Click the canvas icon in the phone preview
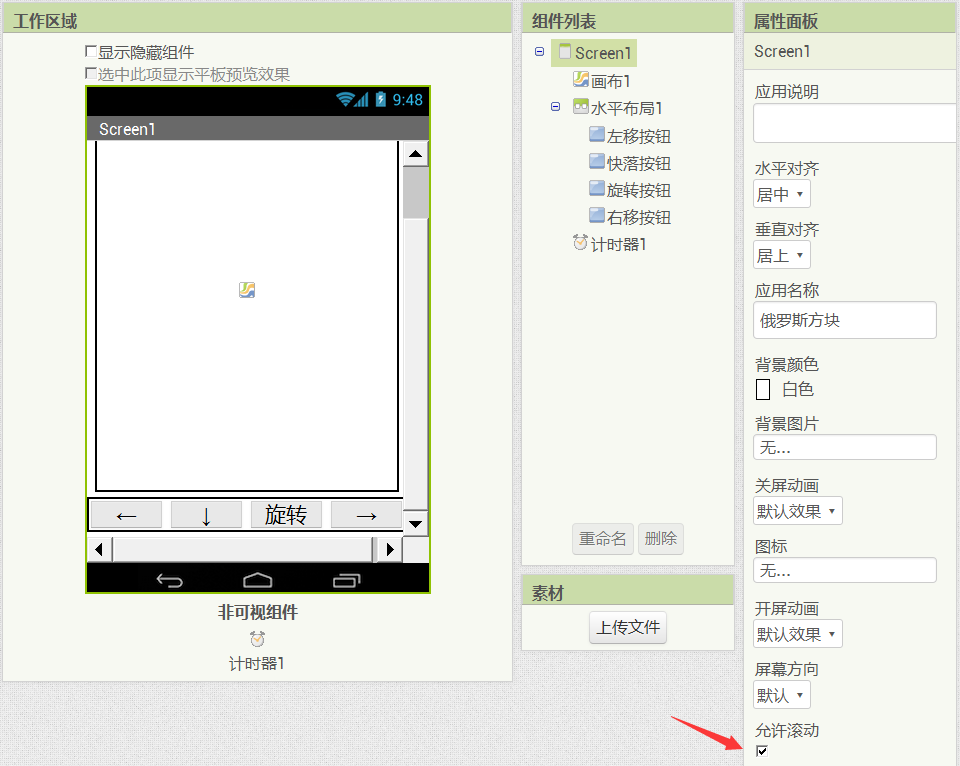960x766 pixels. tap(247, 290)
